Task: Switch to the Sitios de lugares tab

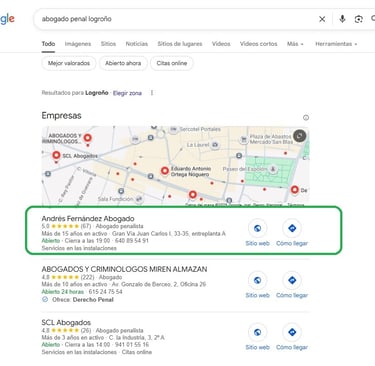Action: point(180,44)
